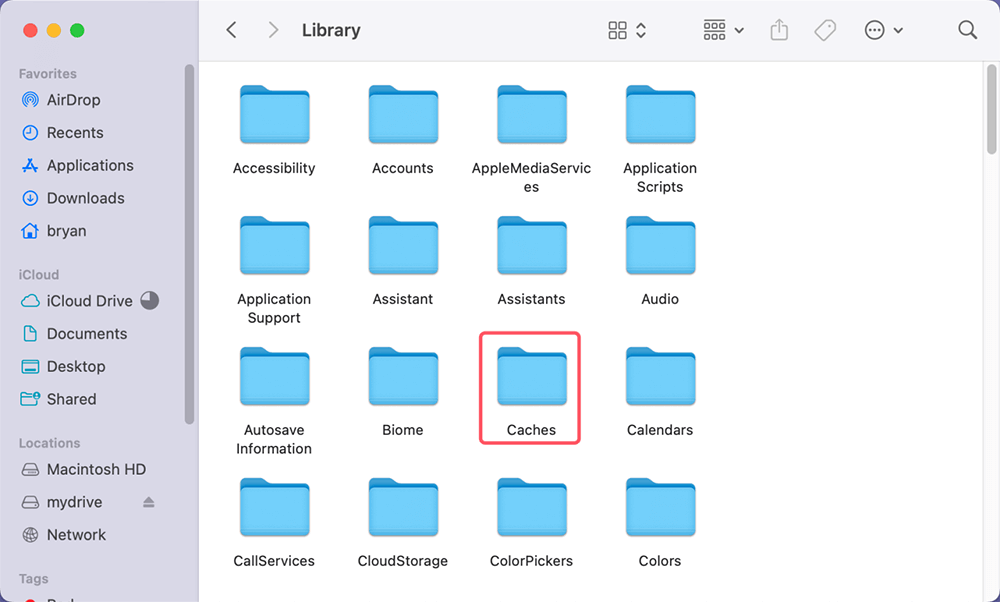Eject the mydrive volume
The width and height of the screenshot is (1000, 602).
[149, 502]
